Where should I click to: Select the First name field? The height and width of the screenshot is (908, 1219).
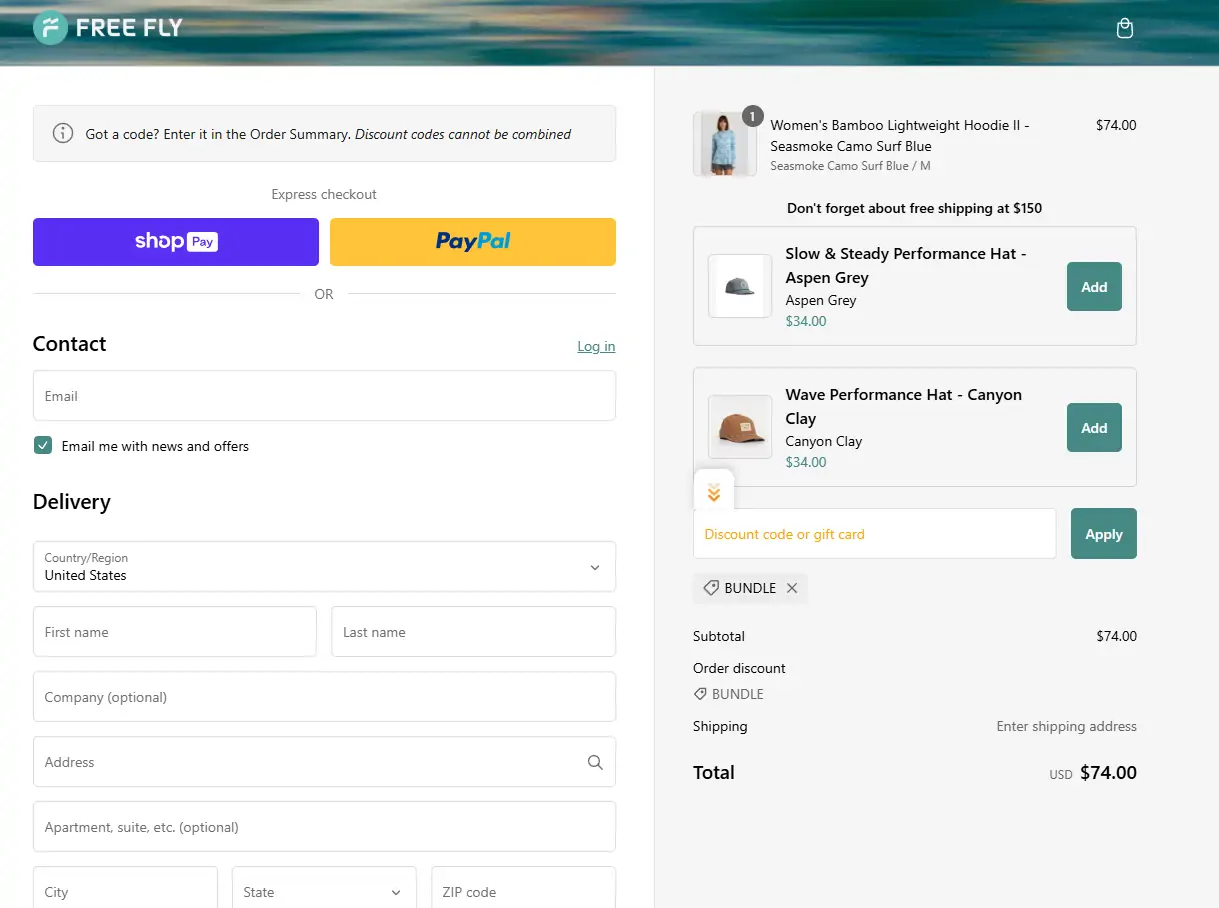[x=175, y=632]
